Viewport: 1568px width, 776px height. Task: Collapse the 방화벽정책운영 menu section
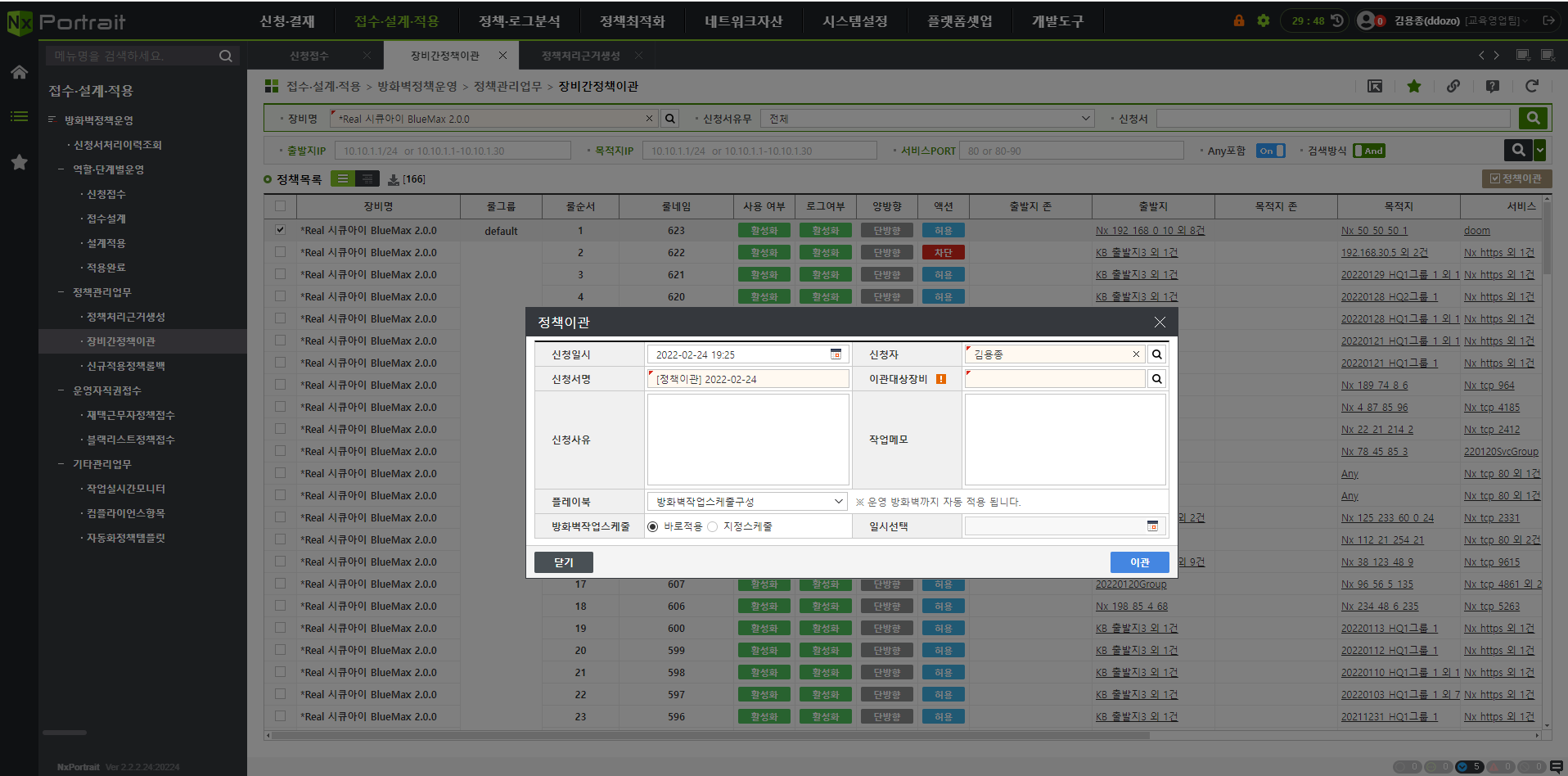point(52,120)
